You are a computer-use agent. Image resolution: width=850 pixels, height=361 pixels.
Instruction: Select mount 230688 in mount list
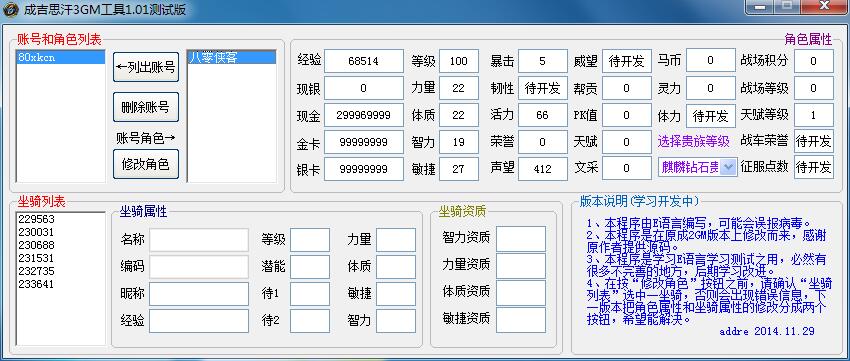(x=61, y=245)
